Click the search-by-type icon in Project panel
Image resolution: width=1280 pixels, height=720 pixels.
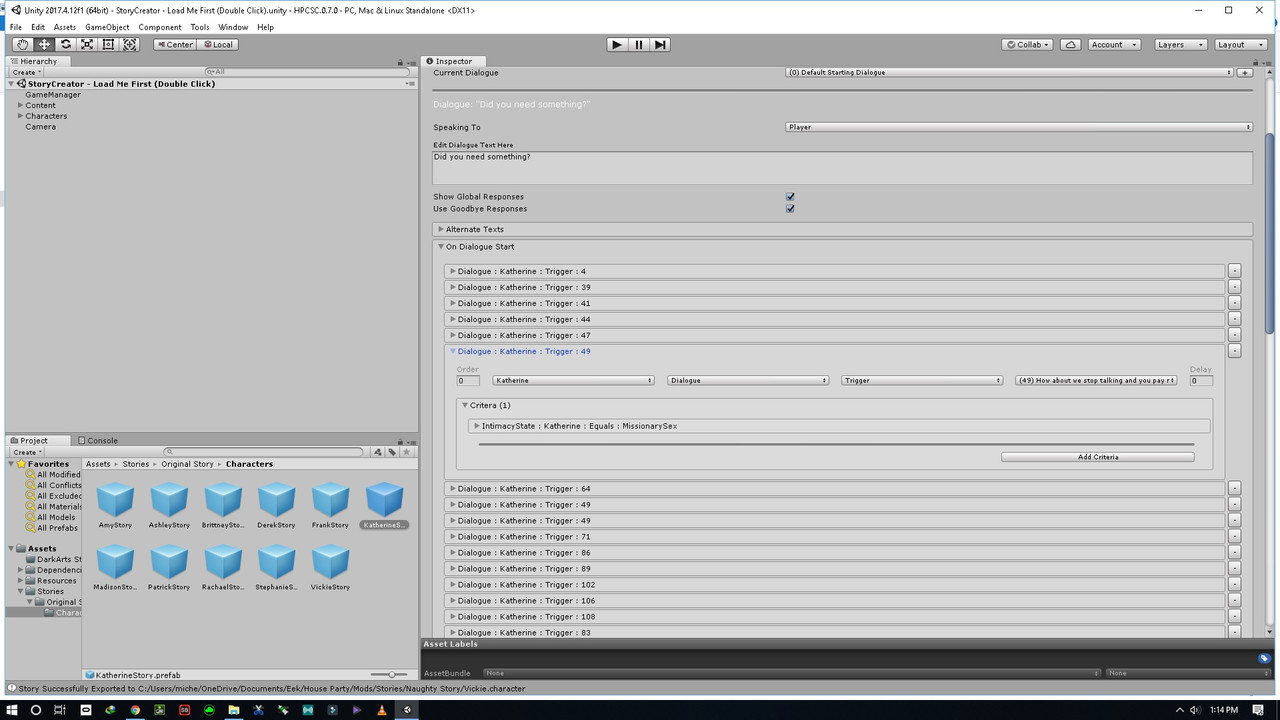tap(378, 452)
